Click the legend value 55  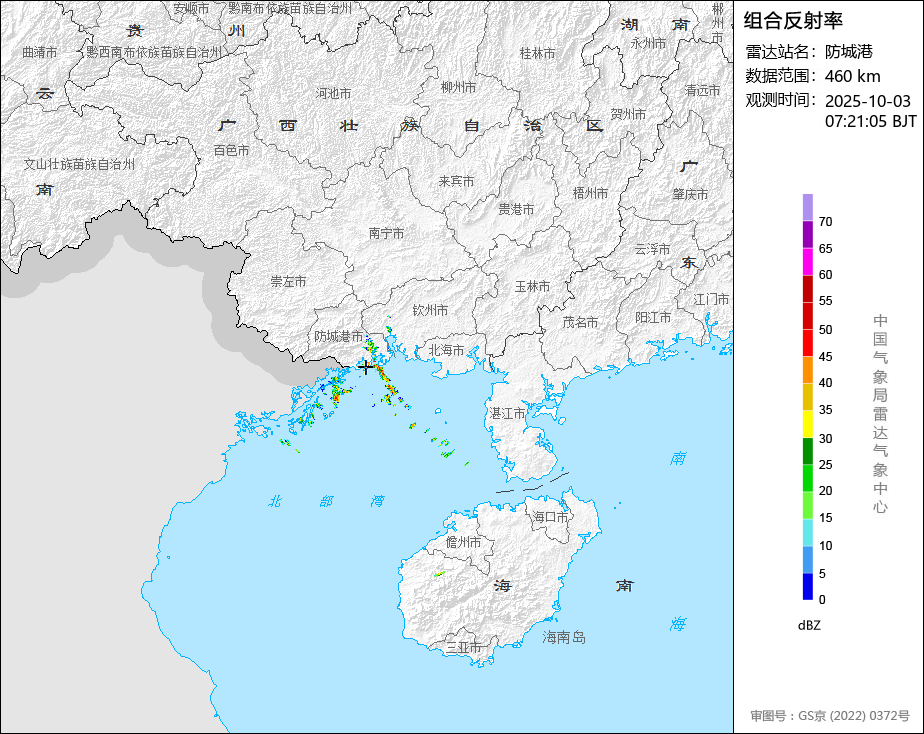pos(826,301)
